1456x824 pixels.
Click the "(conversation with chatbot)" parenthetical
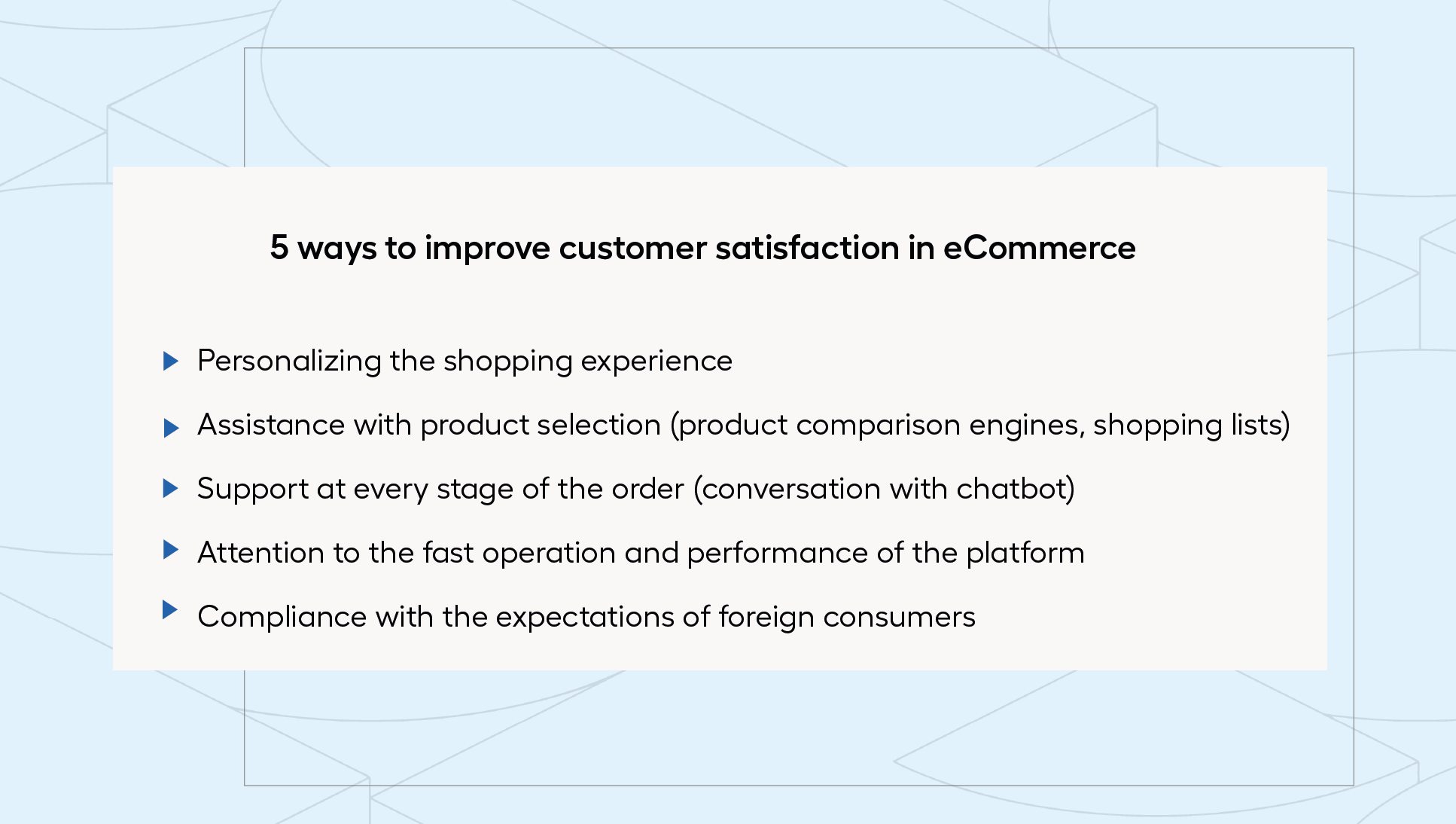[884, 490]
